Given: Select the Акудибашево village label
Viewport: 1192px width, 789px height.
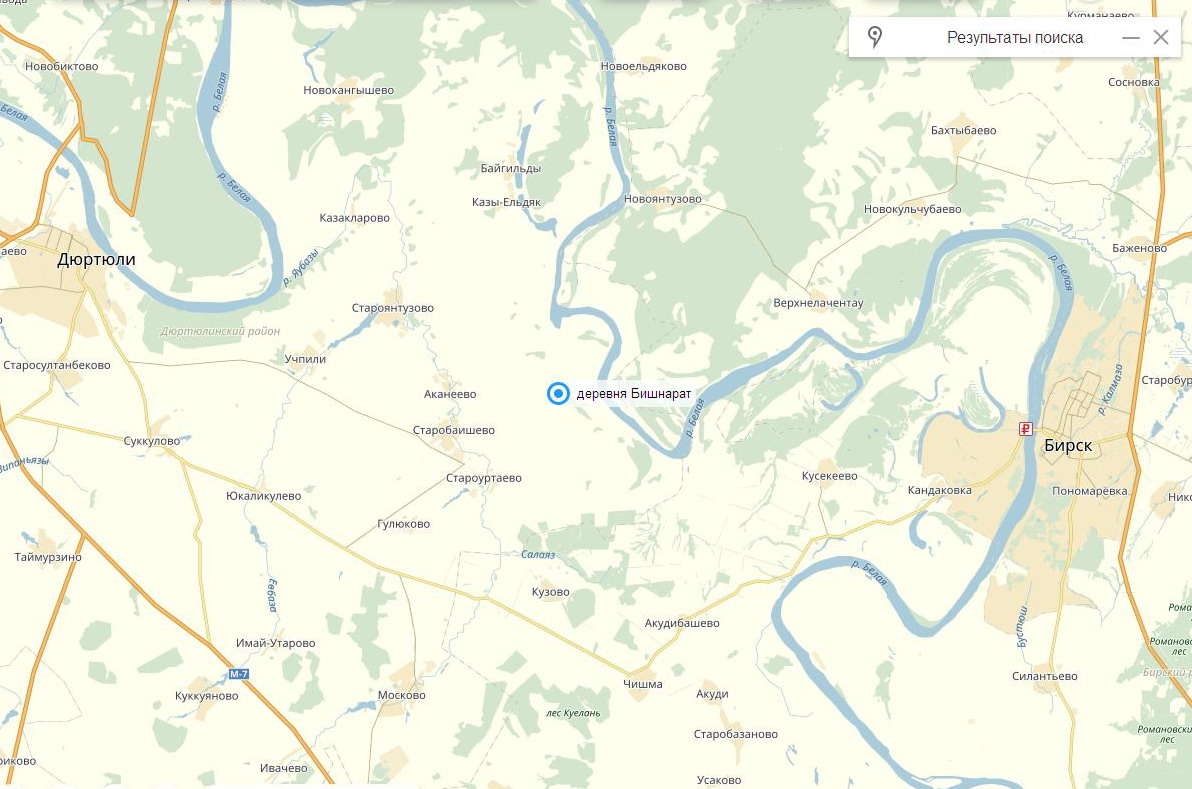Looking at the screenshot, I should coord(682,623).
